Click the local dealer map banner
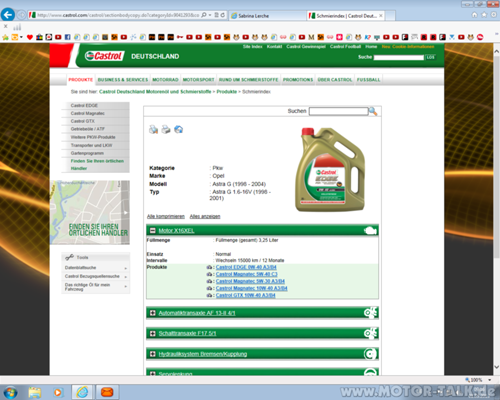Screen dimensions: 500x400 pyautogui.click(x=90, y=212)
